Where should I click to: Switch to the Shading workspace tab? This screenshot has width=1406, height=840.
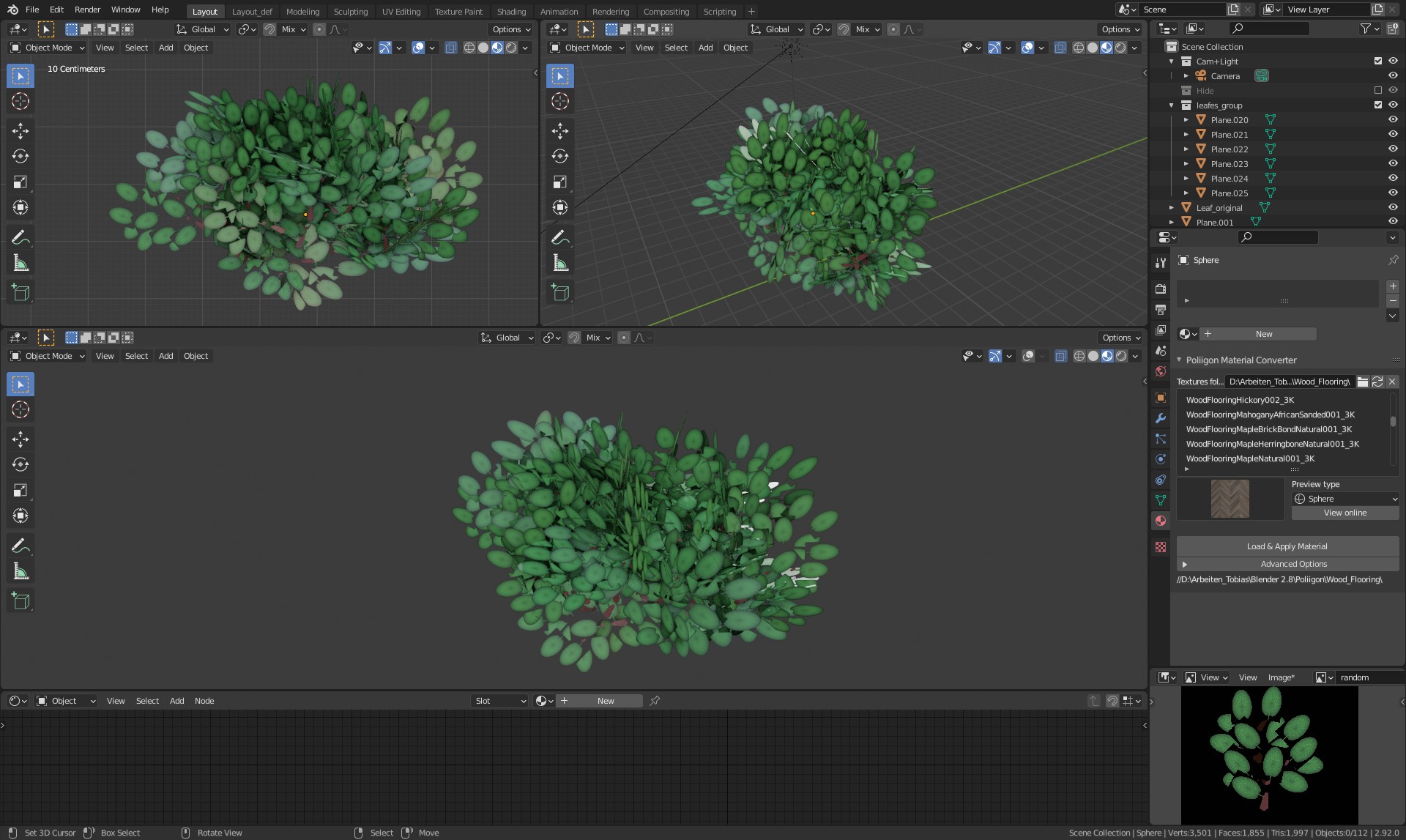(x=511, y=12)
